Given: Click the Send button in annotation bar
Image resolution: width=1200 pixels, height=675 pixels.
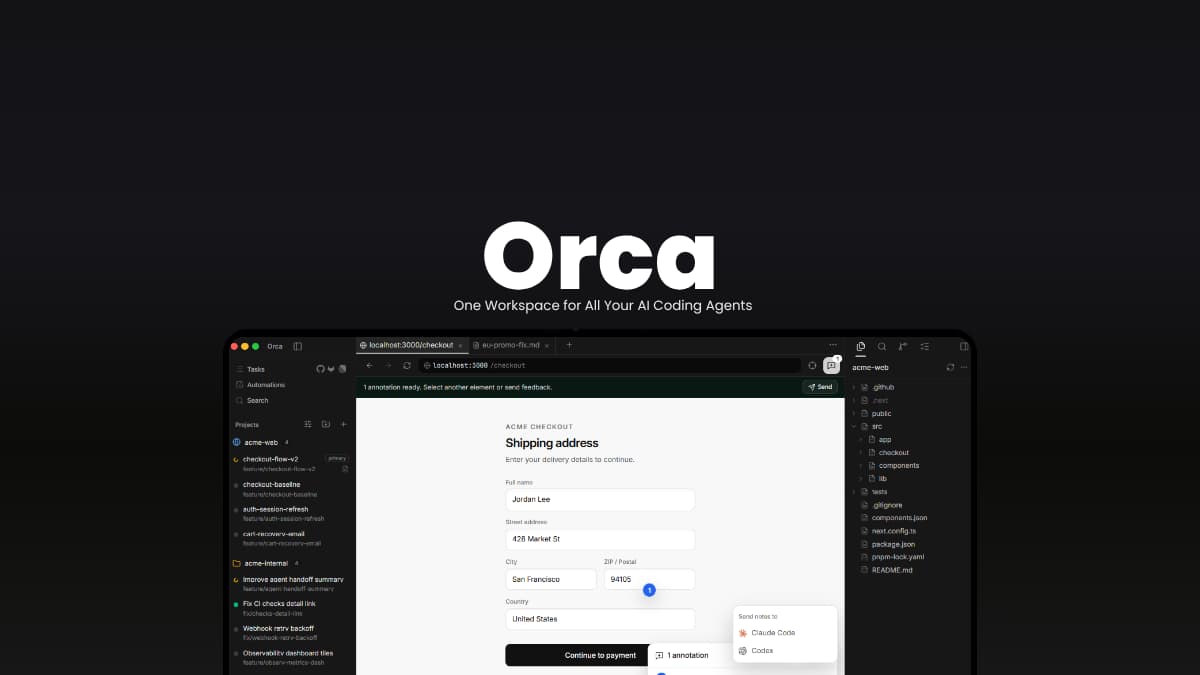Looking at the screenshot, I should 820,387.
